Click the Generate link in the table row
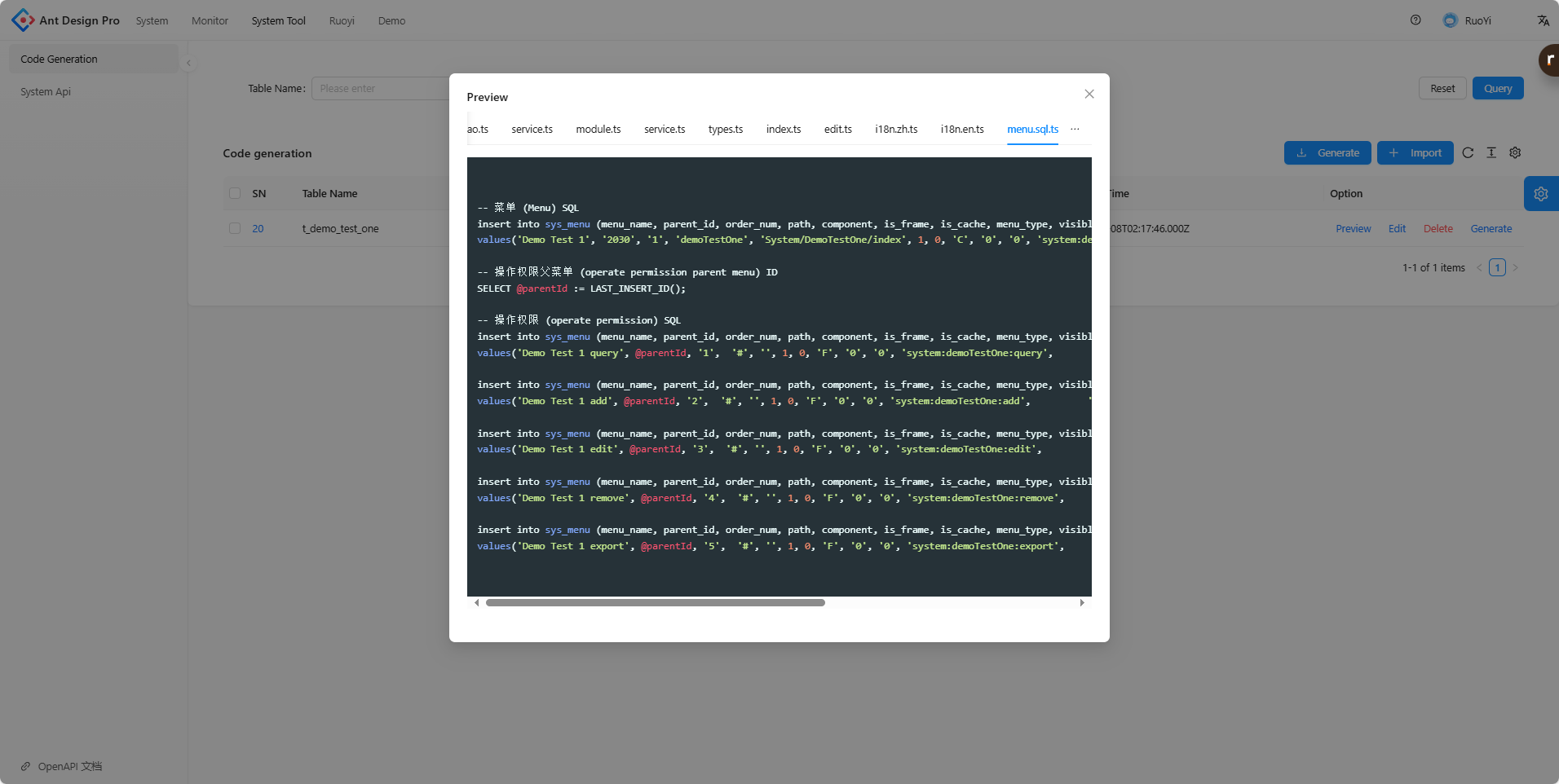This screenshot has height=784, width=1559. click(x=1491, y=228)
